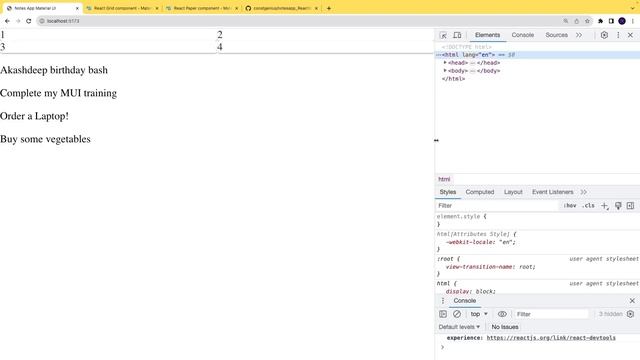The height and width of the screenshot is (360, 640).
Task: Clear the console
Action: 457,314
